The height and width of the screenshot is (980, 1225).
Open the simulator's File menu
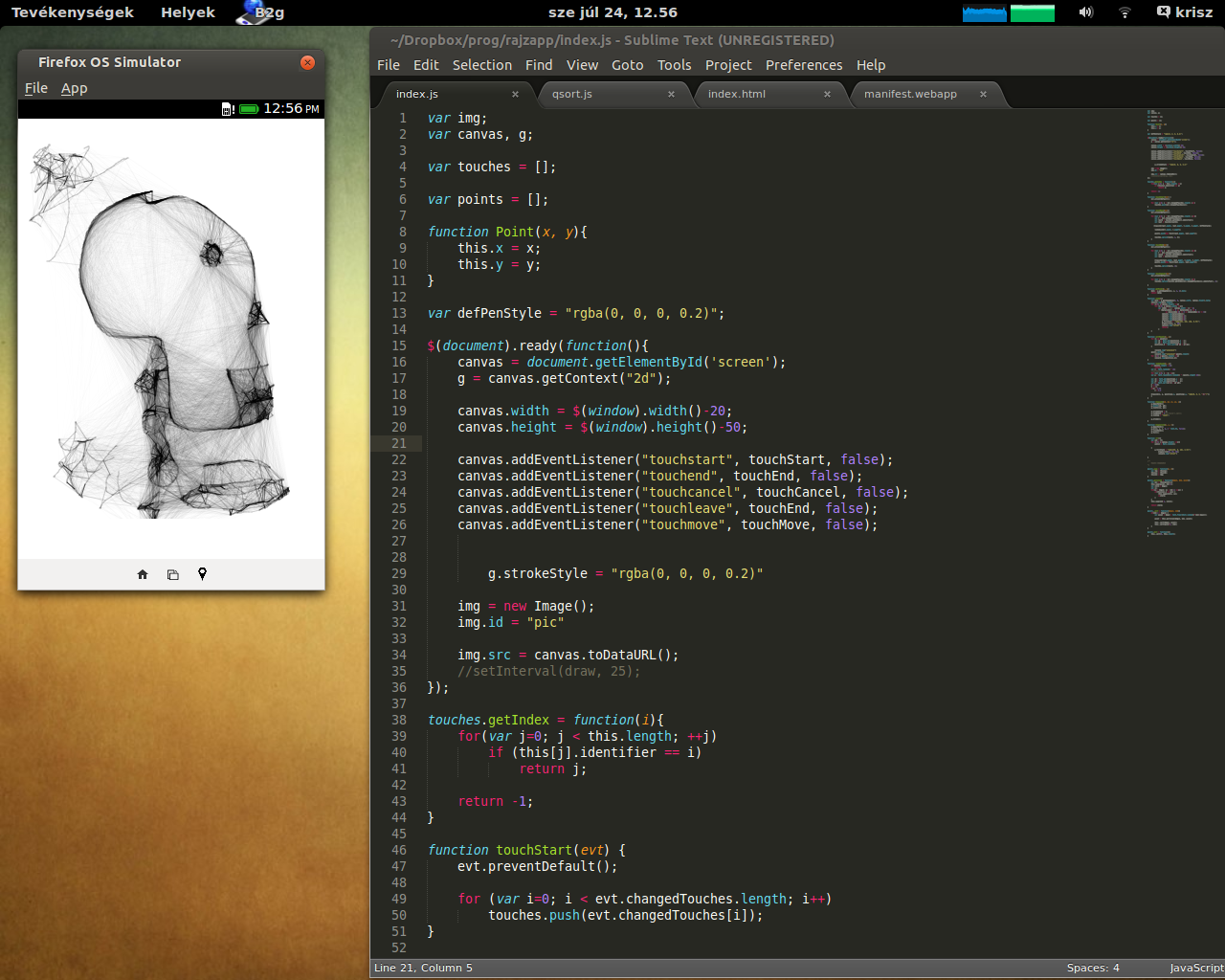(x=36, y=88)
